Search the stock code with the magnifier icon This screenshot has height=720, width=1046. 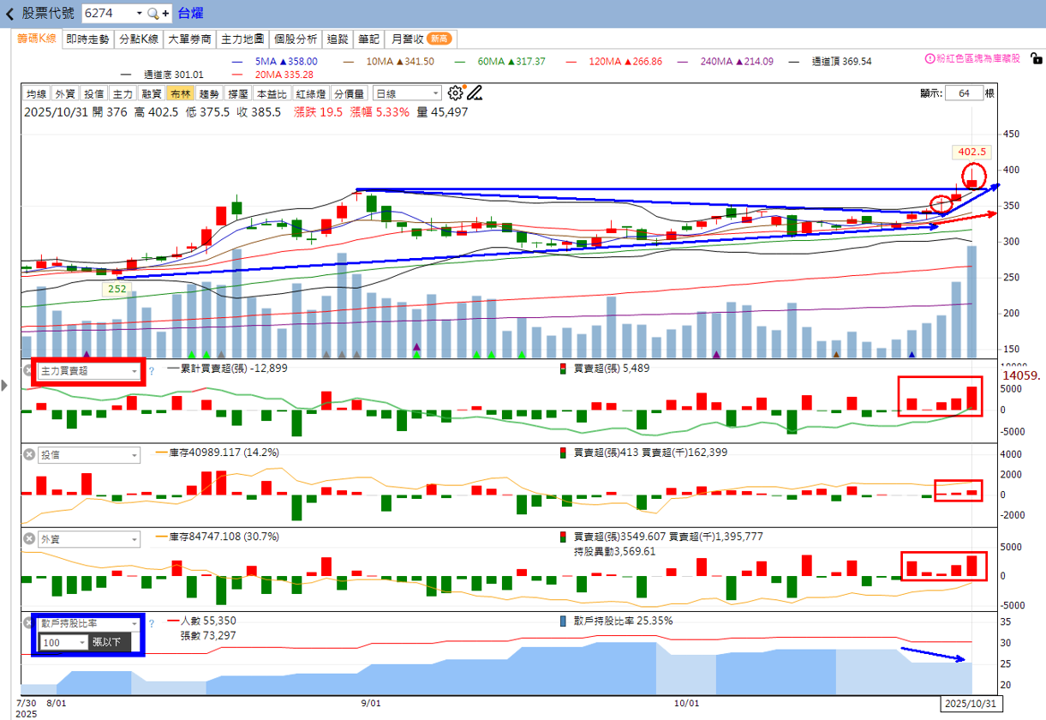(x=153, y=13)
